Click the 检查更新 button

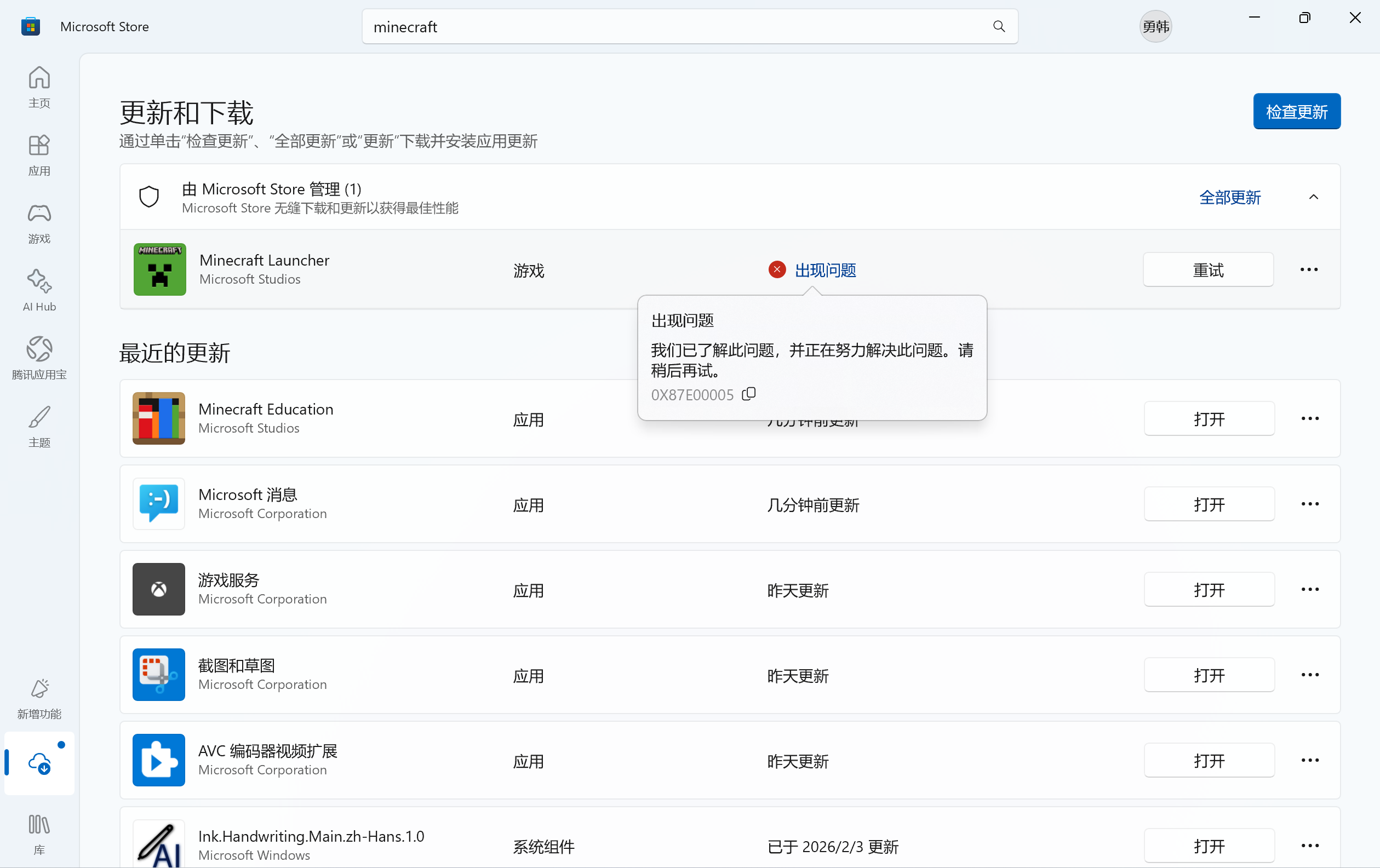(1296, 111)
